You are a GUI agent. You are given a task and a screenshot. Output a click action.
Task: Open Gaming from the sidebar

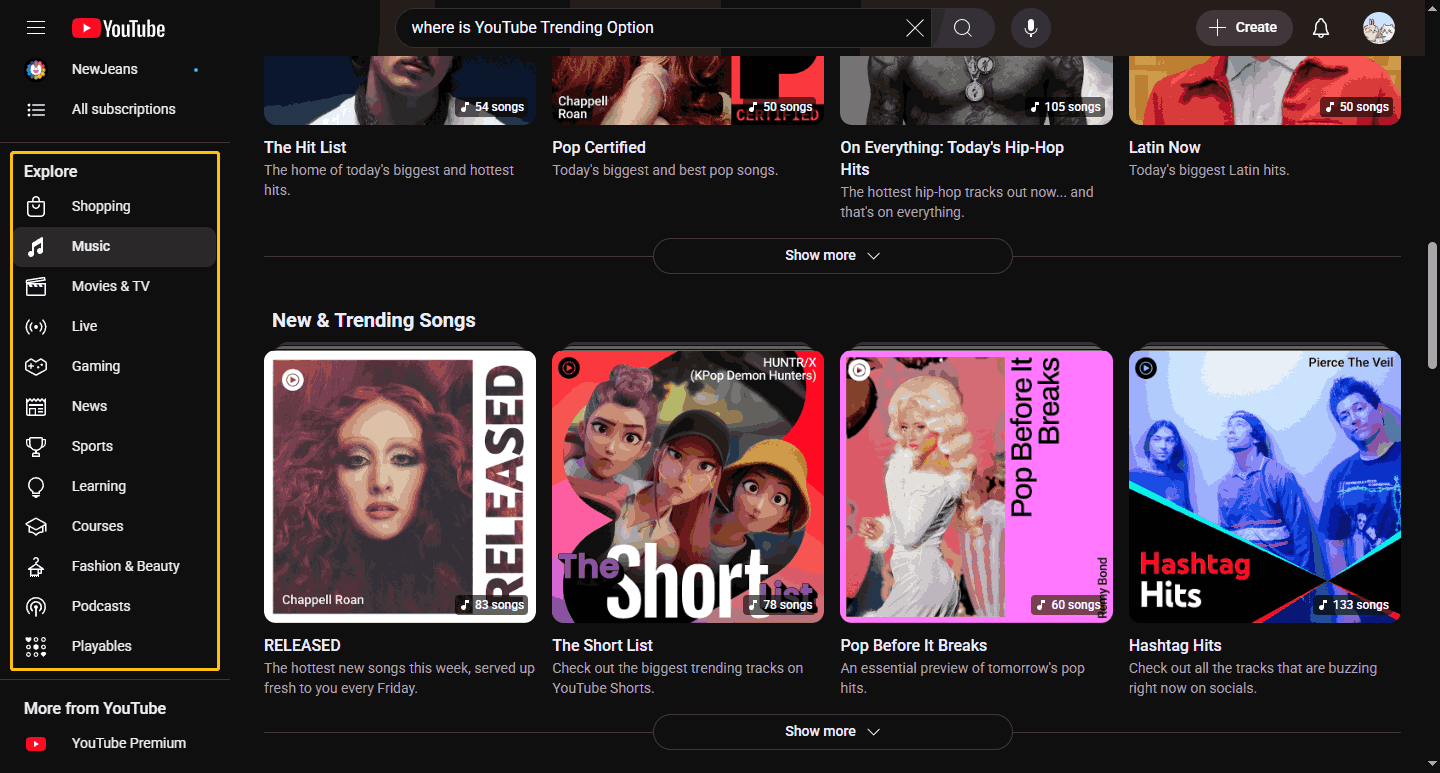pos(114,366)
